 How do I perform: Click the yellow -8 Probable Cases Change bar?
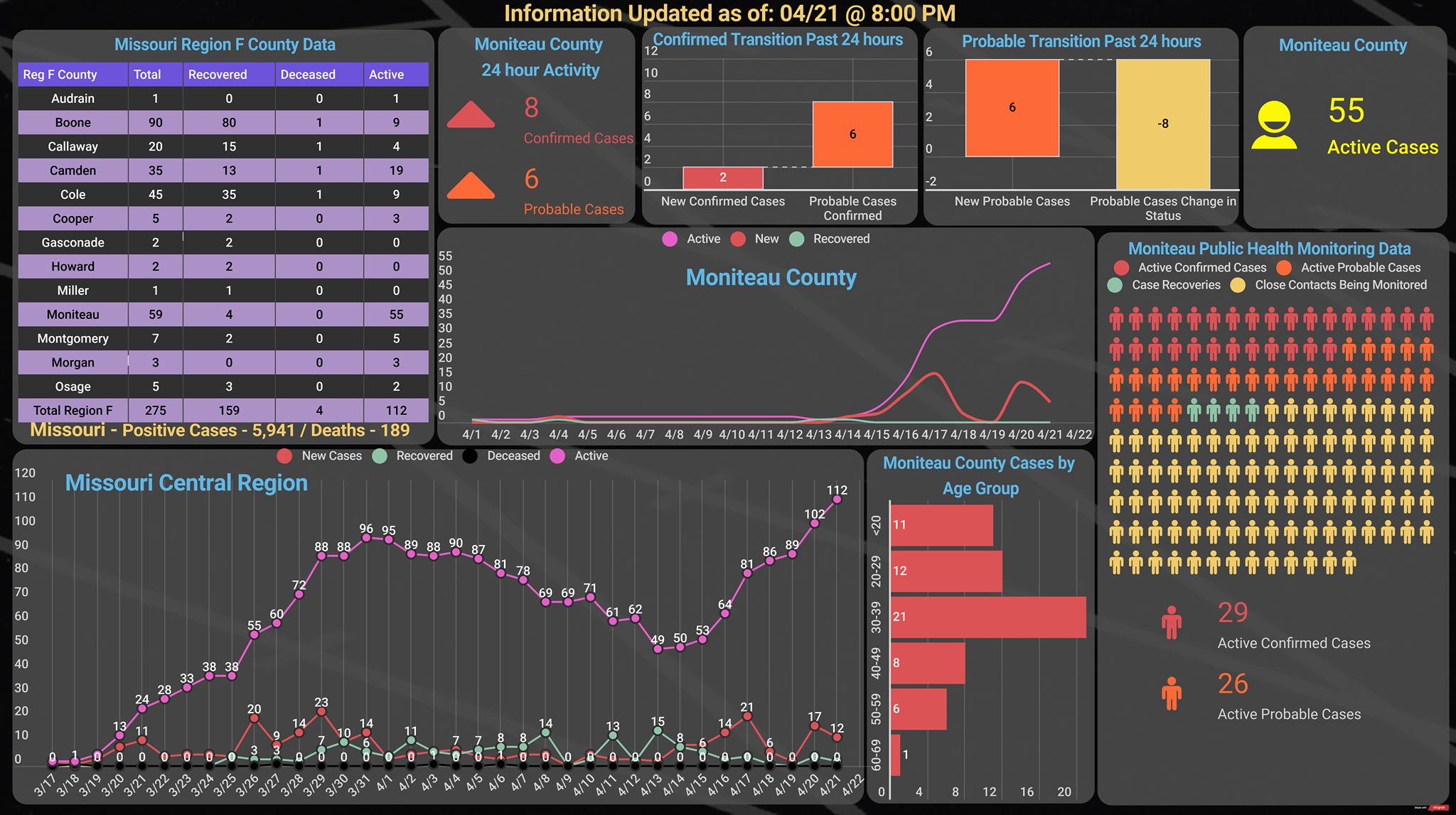click(1163, 124)
